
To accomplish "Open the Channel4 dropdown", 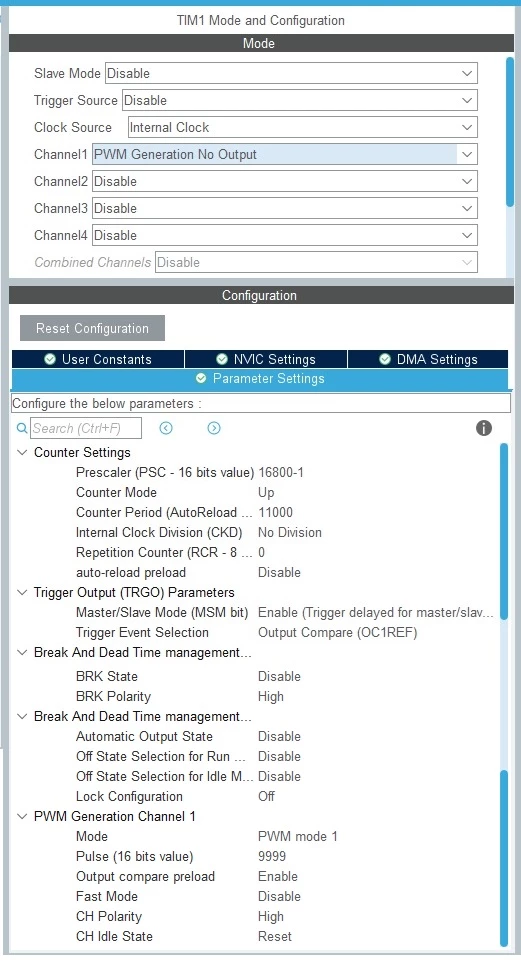I will pyautogui.click(x=285, y=235).
